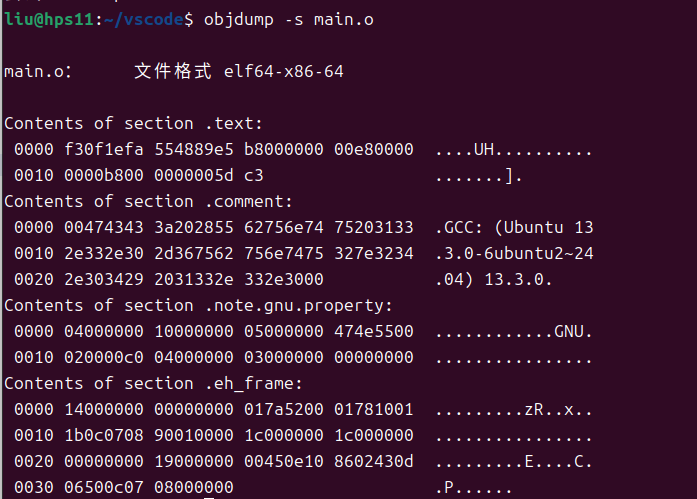Click the liu@hps11 prompt username
The image size is (697, 499).
[48, 20]
